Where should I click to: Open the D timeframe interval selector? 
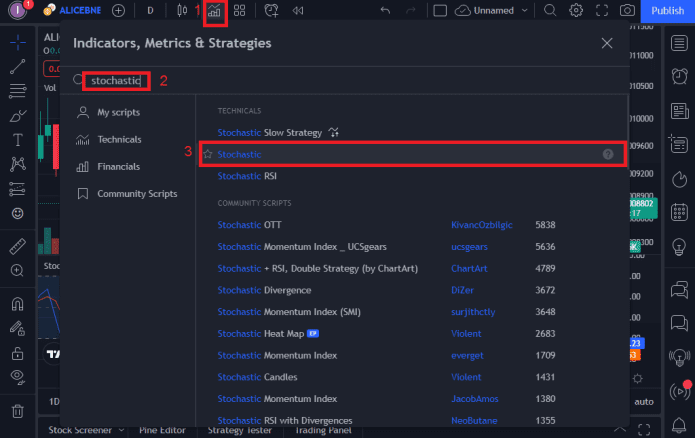click(x=150, y=11)
